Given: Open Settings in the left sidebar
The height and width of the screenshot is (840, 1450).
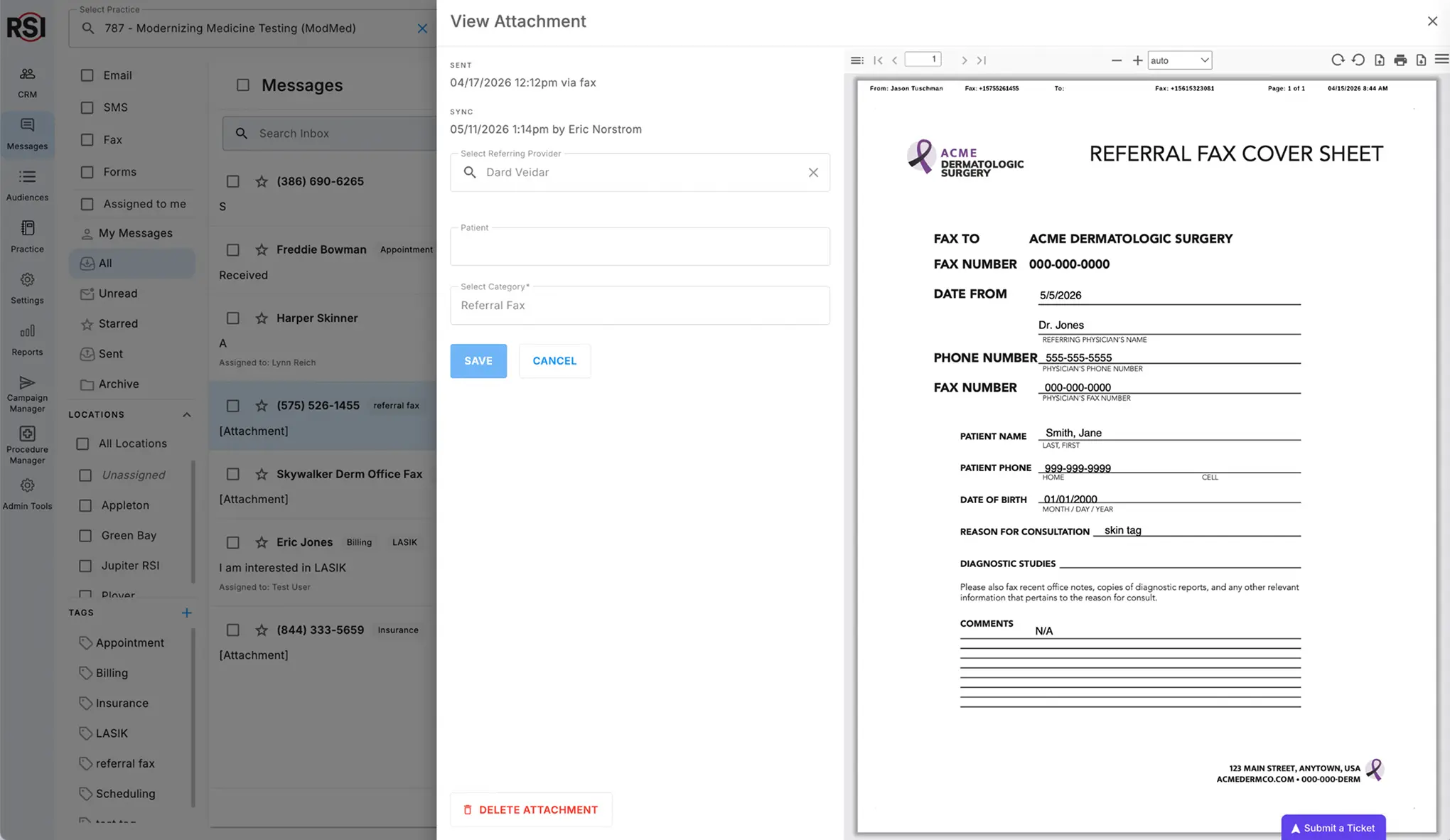Looking at the screenshot, I should coord(27,289).
